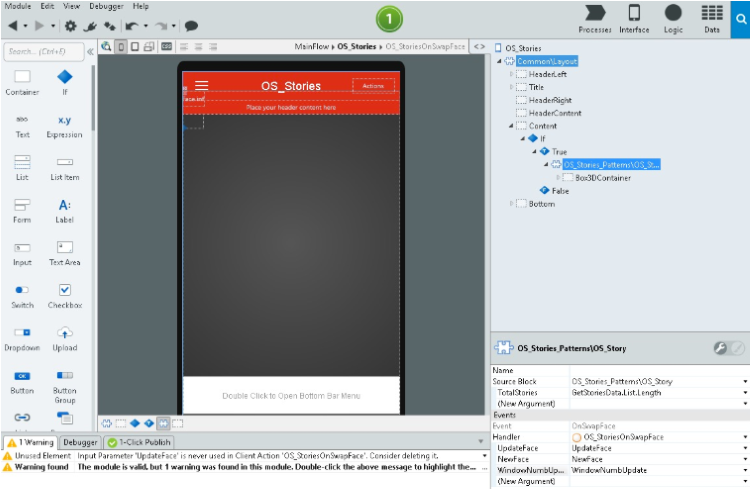This screenshot has width=750, height=489.
Task: Open the Data layer icon
Action: (711, 18)
